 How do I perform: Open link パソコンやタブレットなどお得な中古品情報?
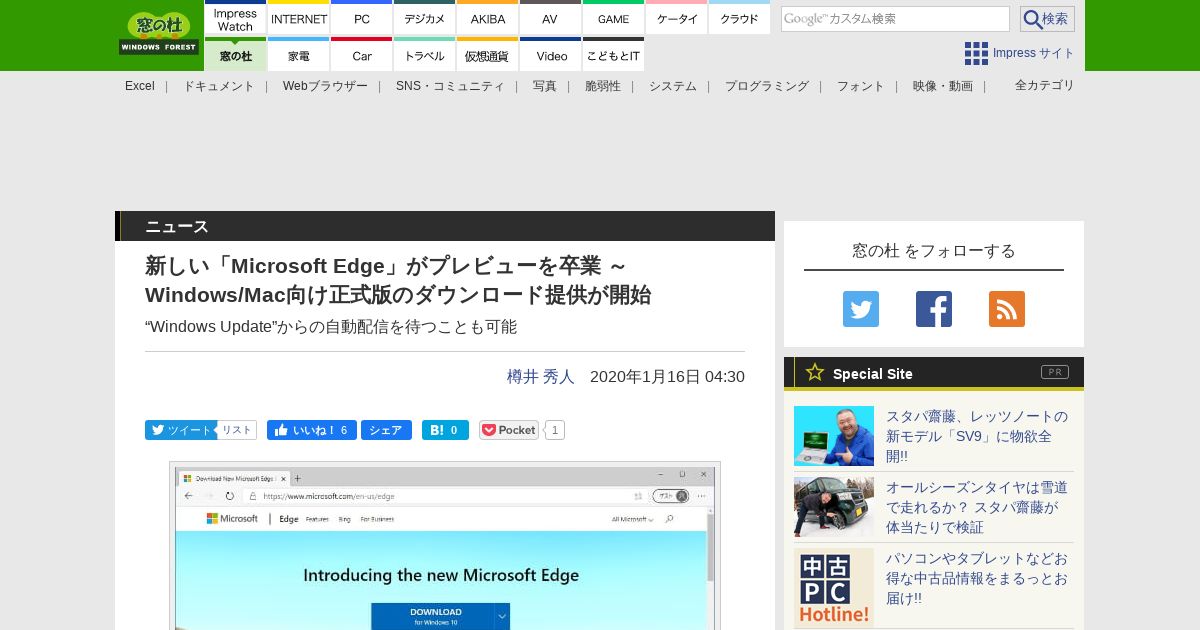[x=977, y=578]
